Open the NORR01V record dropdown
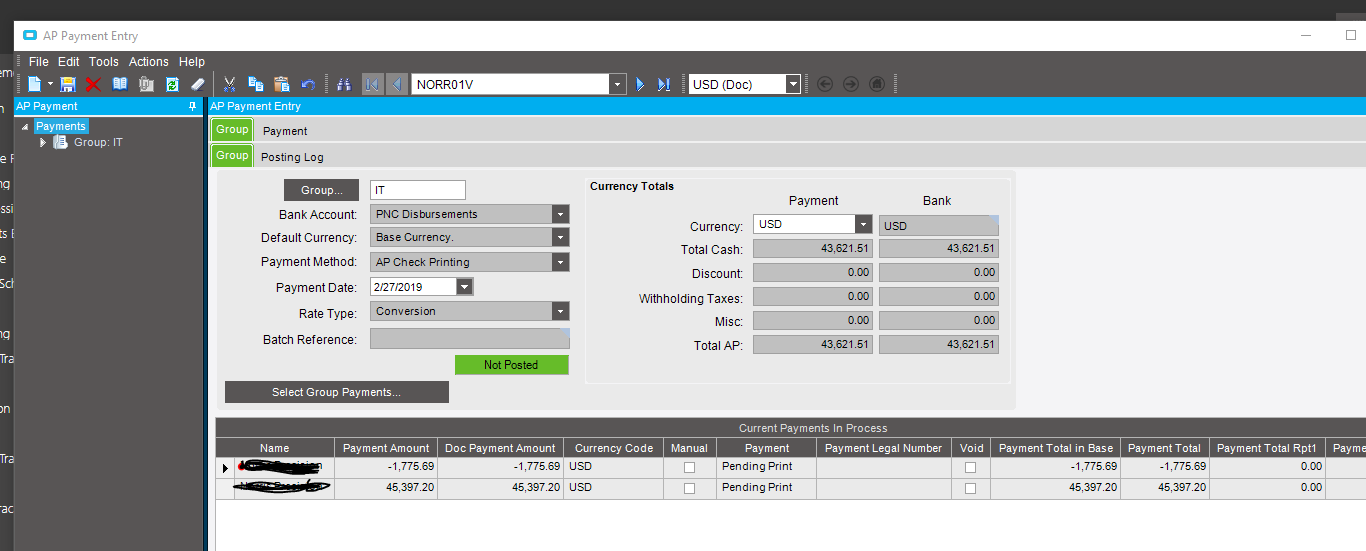Viewport: 1366px width, 551px height. coord(618,85)
